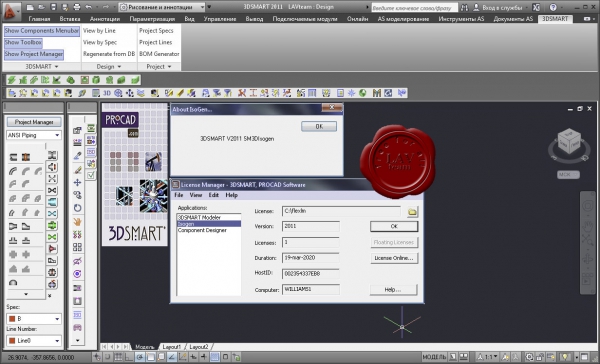Click the 3D icon in the 3DSMART toolbar
This screenshot has width=600, height=364.
(107, 93)
